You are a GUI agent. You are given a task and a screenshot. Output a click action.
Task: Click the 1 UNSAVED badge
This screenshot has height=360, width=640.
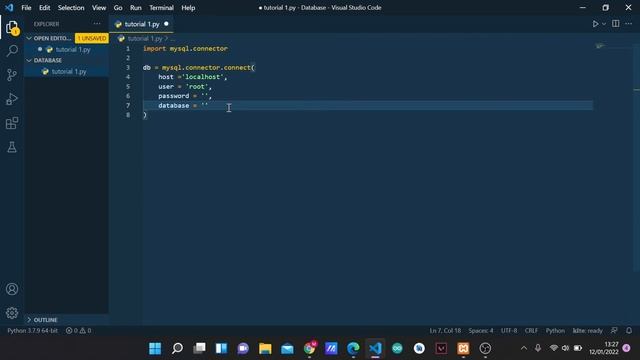[92, 38]
